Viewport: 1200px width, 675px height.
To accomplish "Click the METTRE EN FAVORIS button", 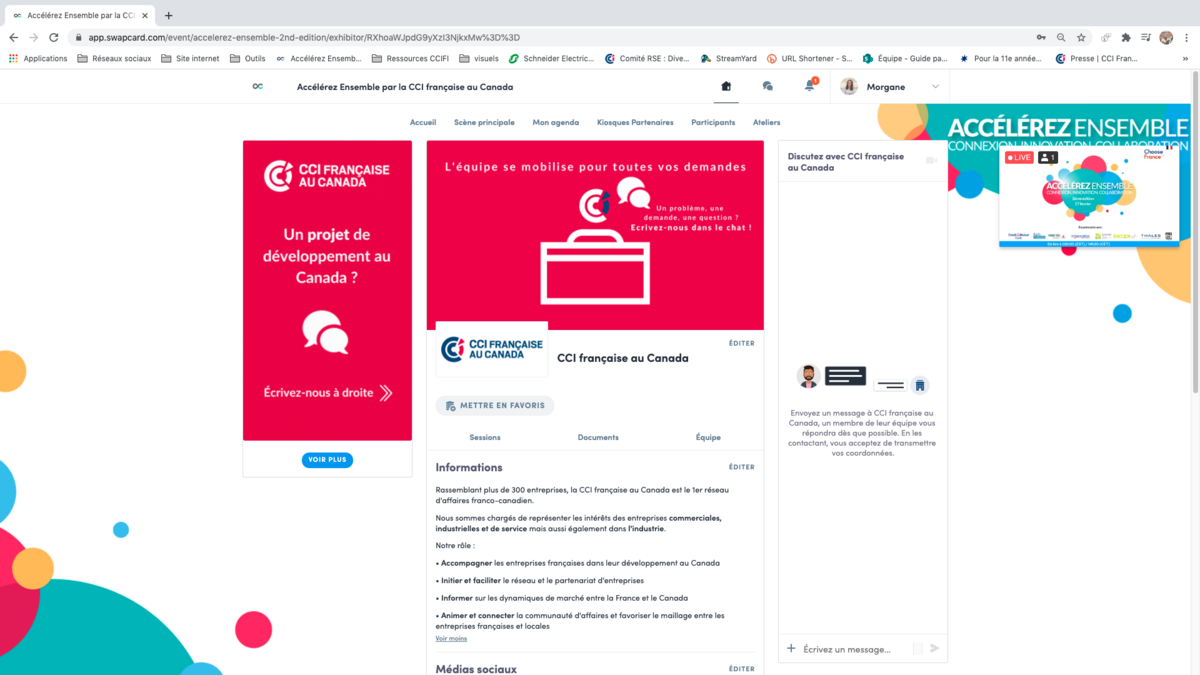I will point(495,406).
